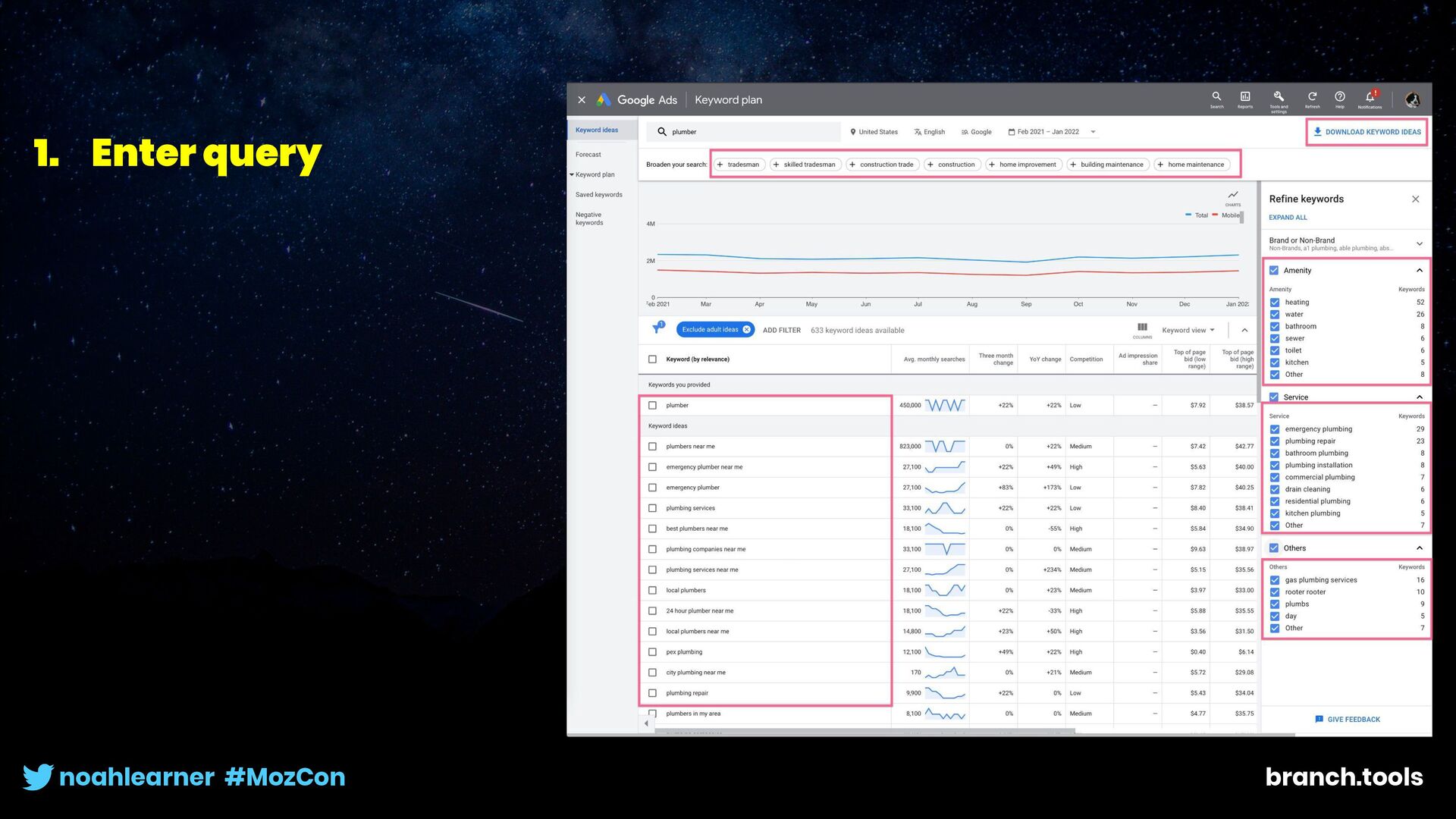
Task: Select the plumber keyword checkbox
Action: tap(652, 406)
